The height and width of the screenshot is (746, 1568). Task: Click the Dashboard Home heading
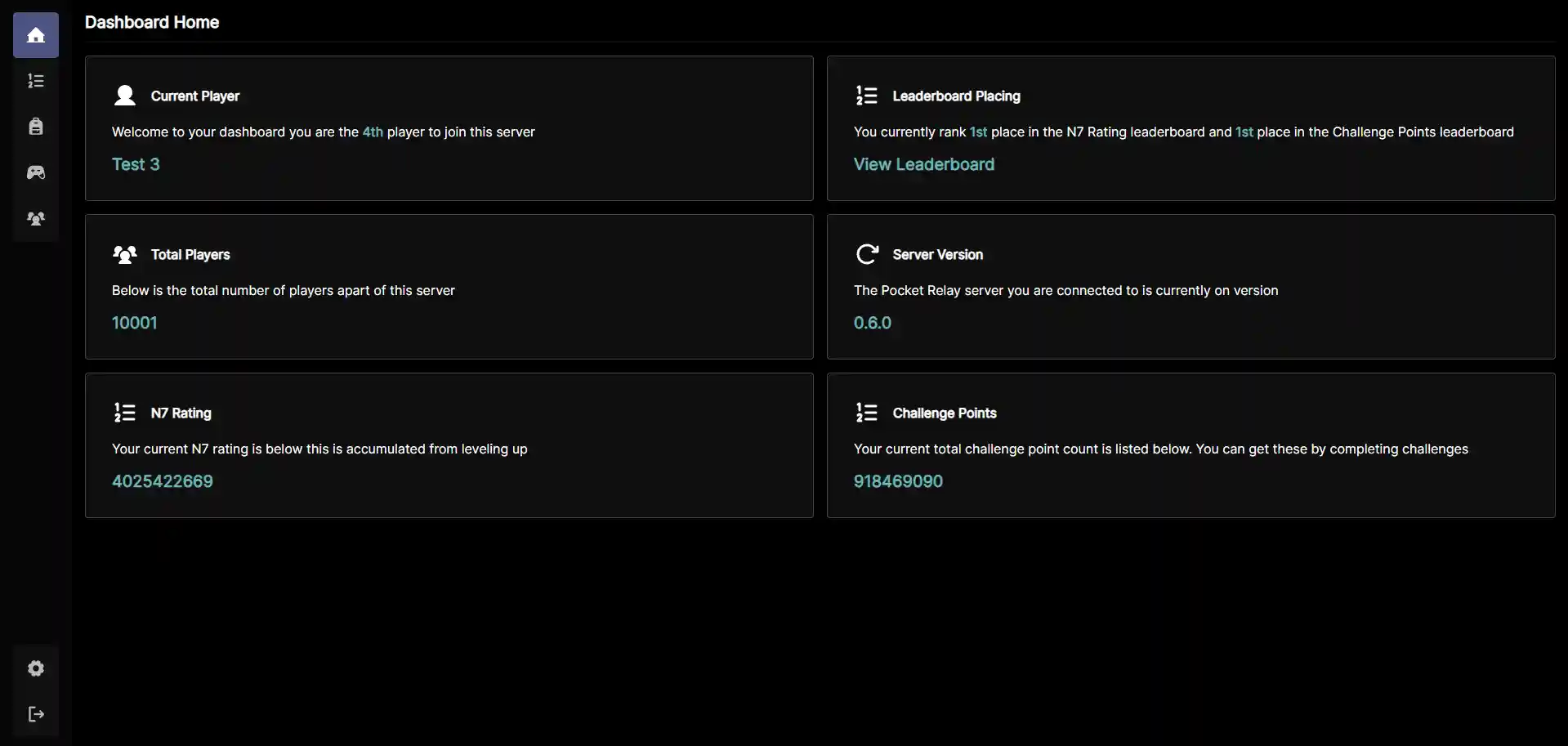152,22
